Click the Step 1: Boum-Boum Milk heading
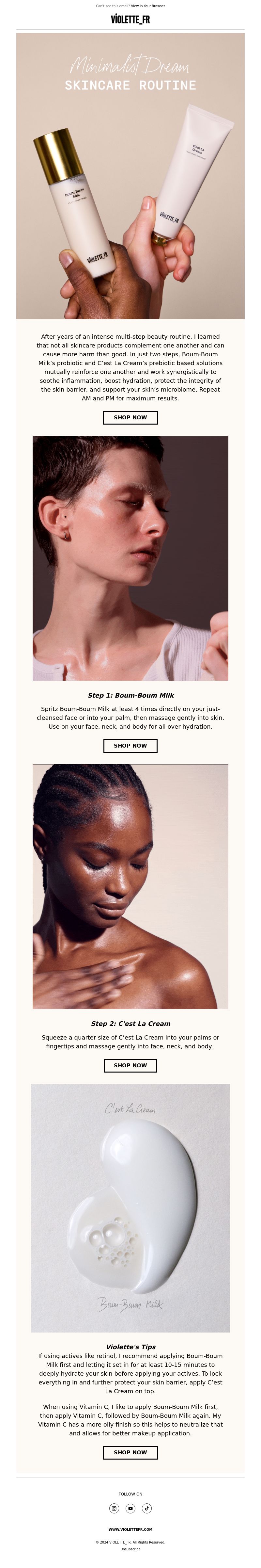This screenshot has width=261, height=1568. click(130, 695)
